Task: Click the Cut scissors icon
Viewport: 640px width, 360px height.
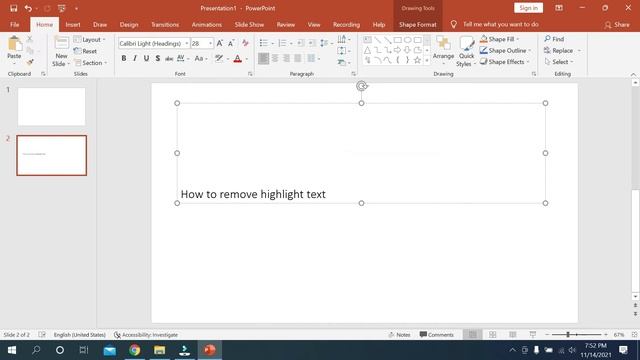Action: [x=30, y=39]
